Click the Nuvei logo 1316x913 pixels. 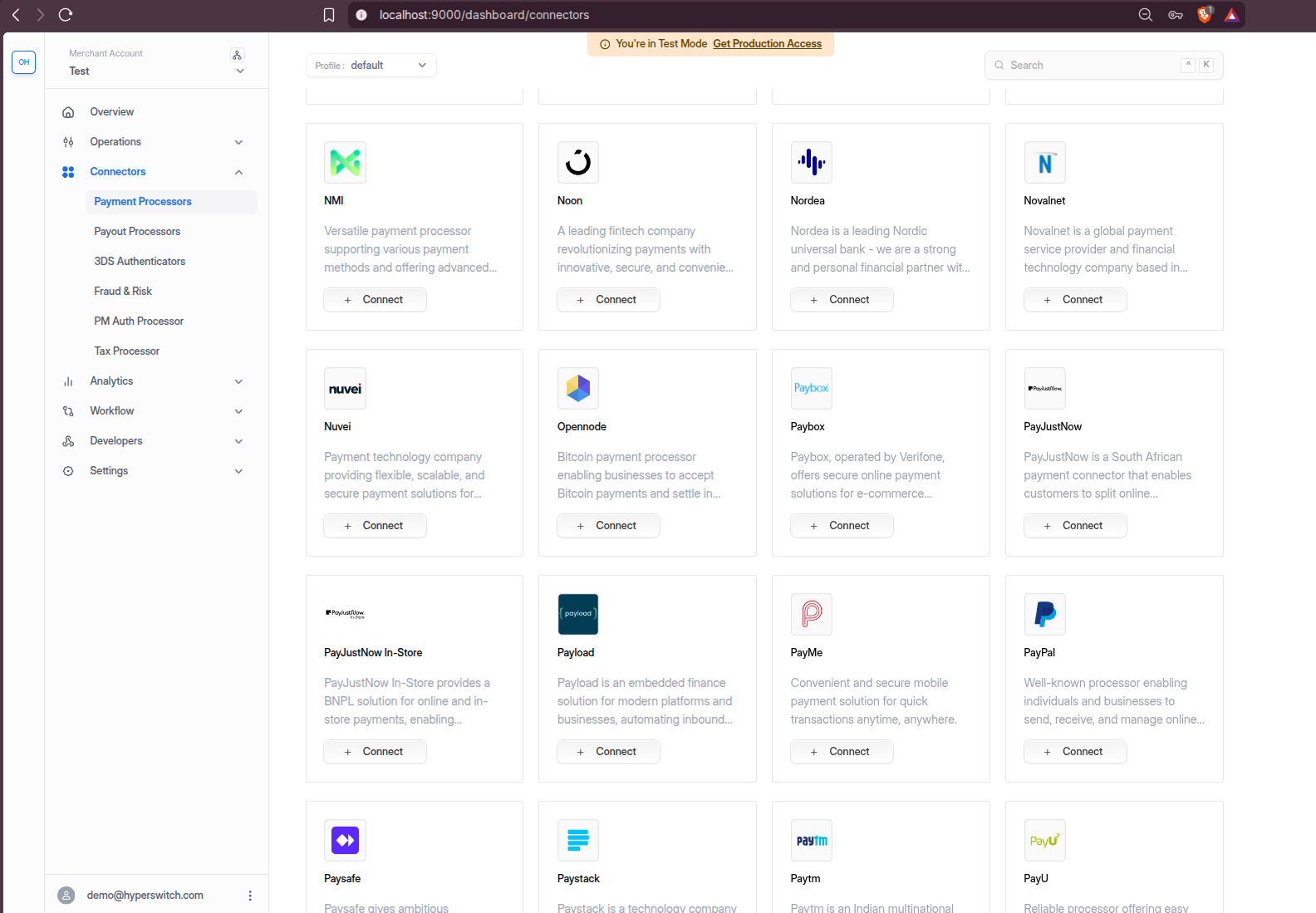pos(345,389)
